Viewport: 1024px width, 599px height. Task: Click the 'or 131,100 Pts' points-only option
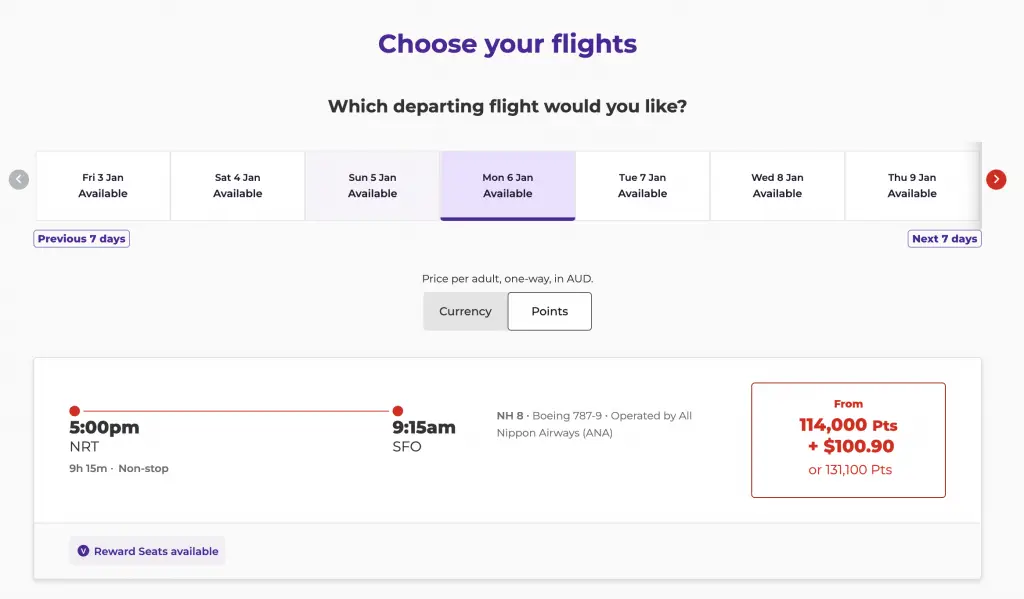click(850, 470)
